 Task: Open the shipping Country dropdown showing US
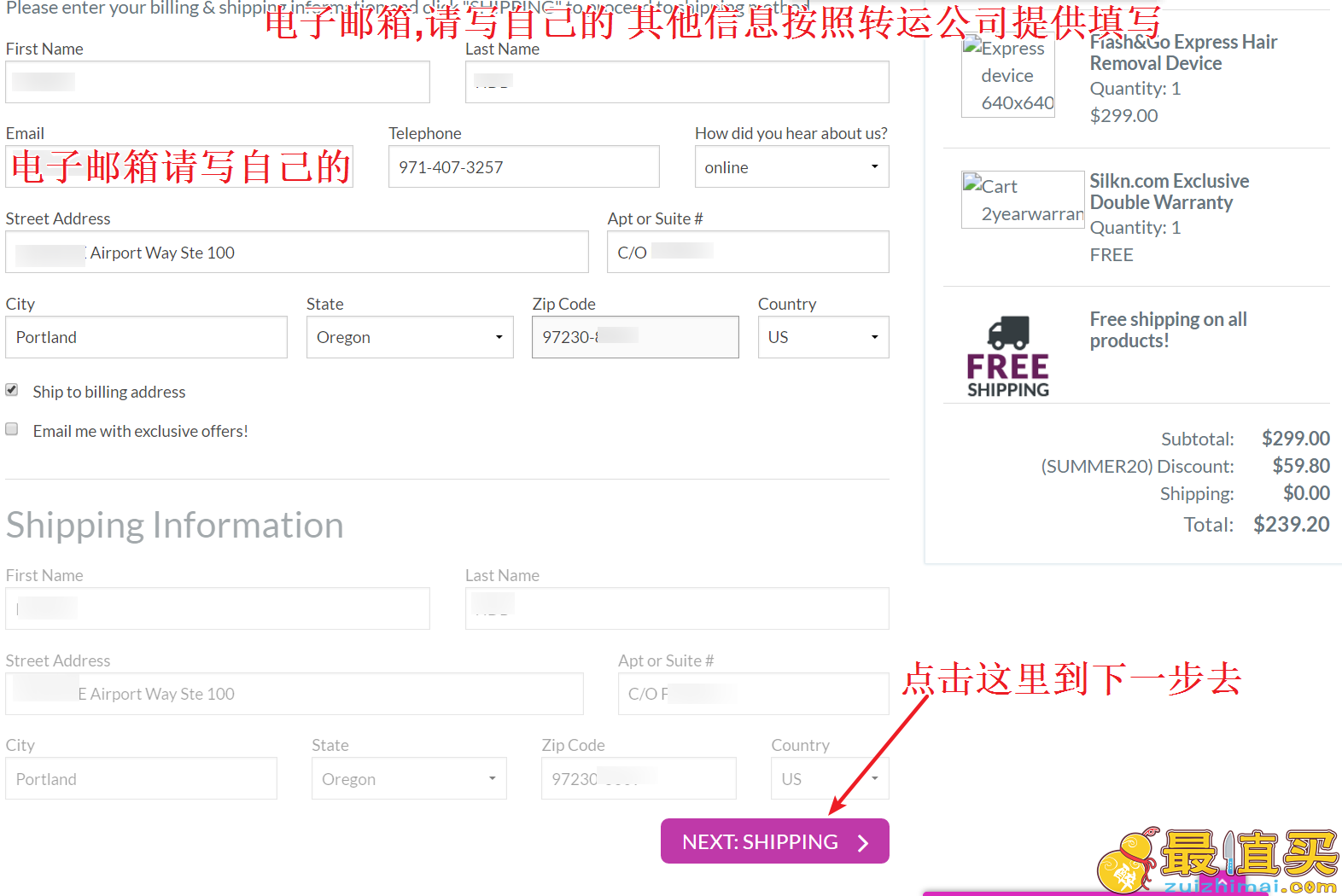tap(830, 778)
